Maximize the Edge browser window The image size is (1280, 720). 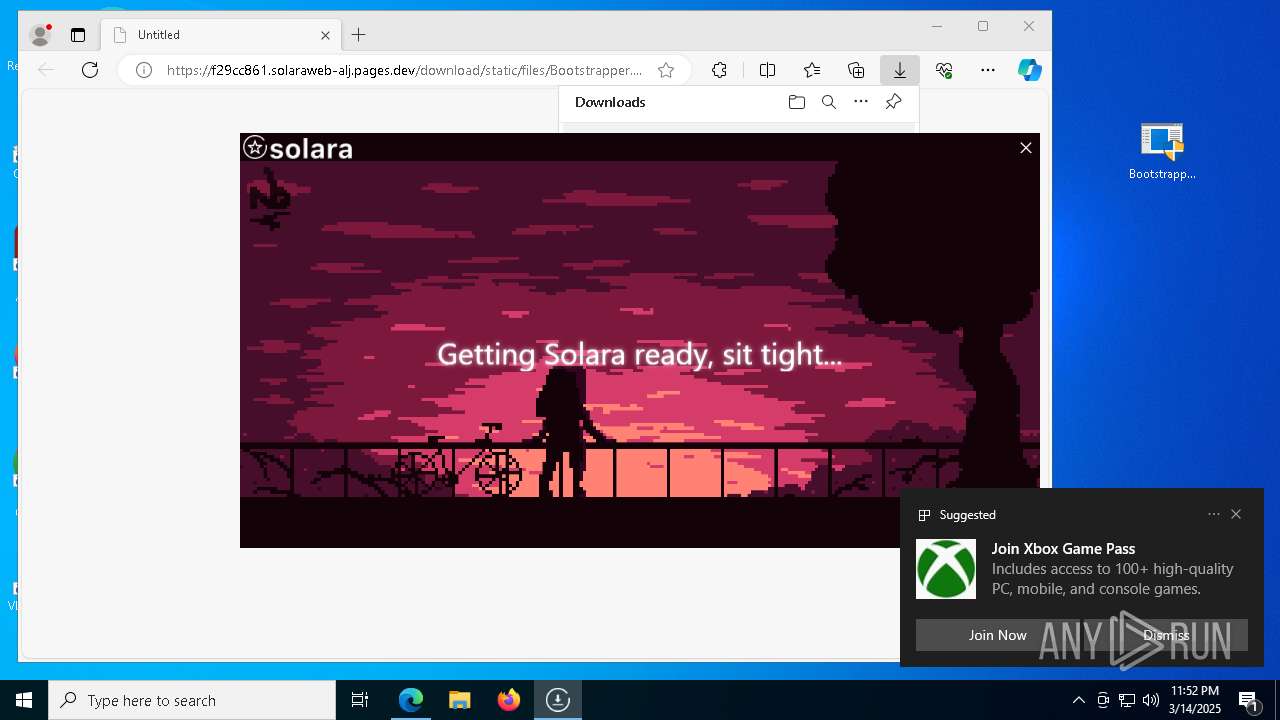click(983, 27)
